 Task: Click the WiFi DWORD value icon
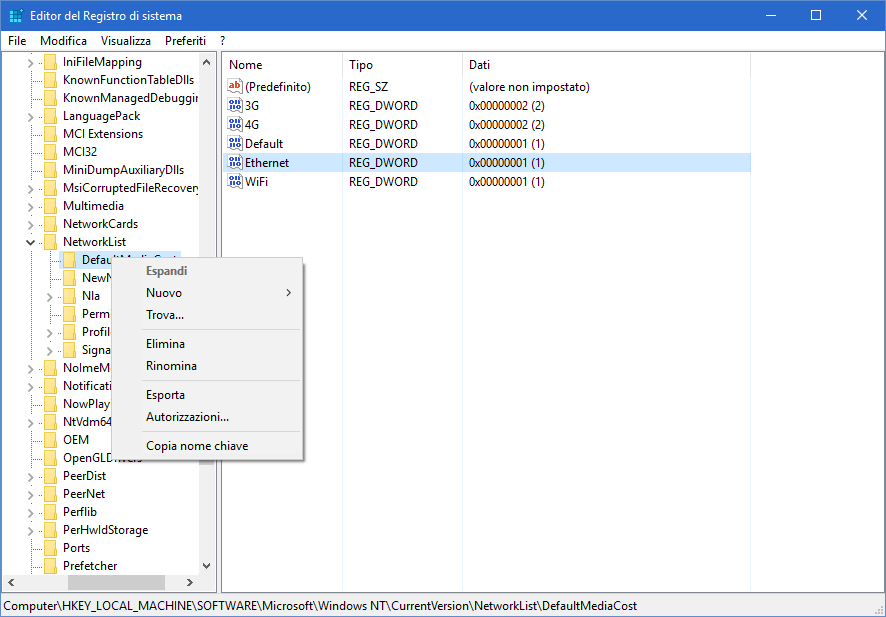tap(235, 182)
